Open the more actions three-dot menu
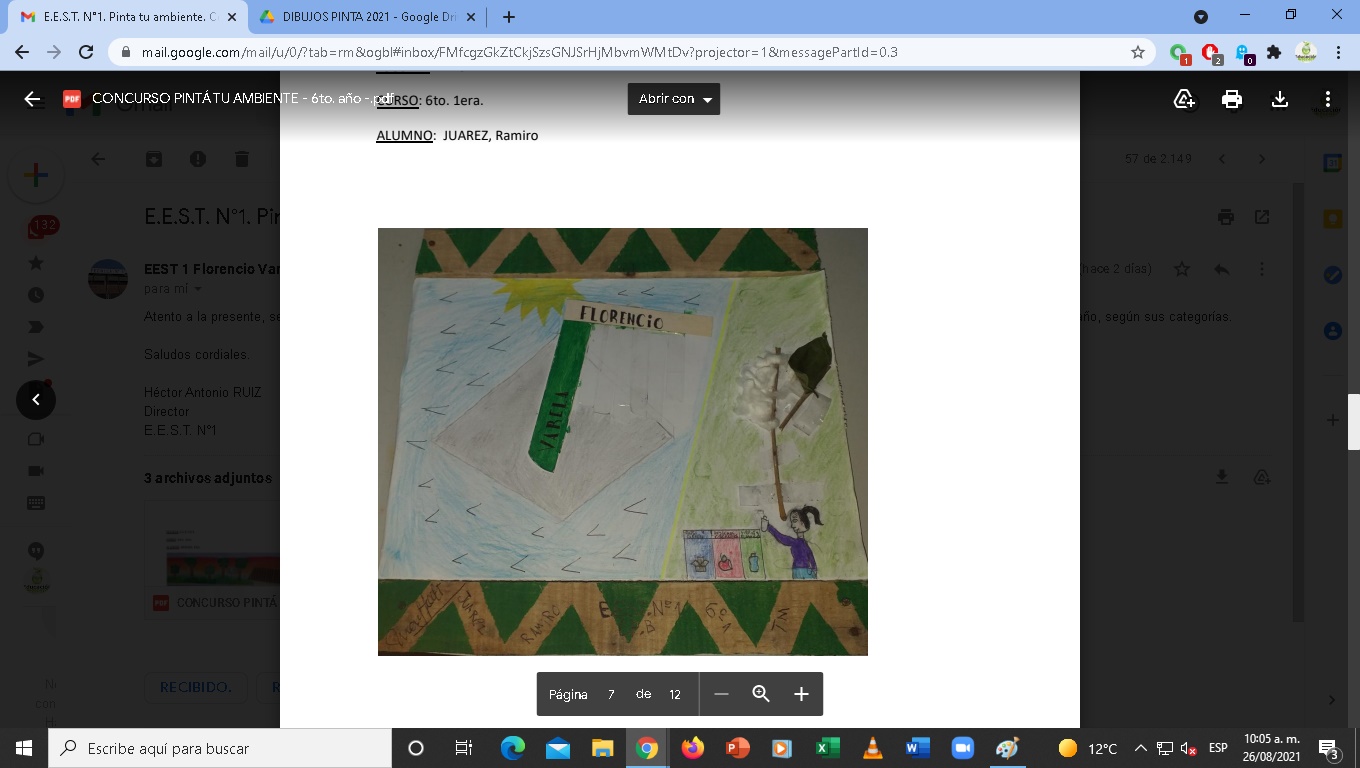1360x768 pixels. tap(1327, 99)
